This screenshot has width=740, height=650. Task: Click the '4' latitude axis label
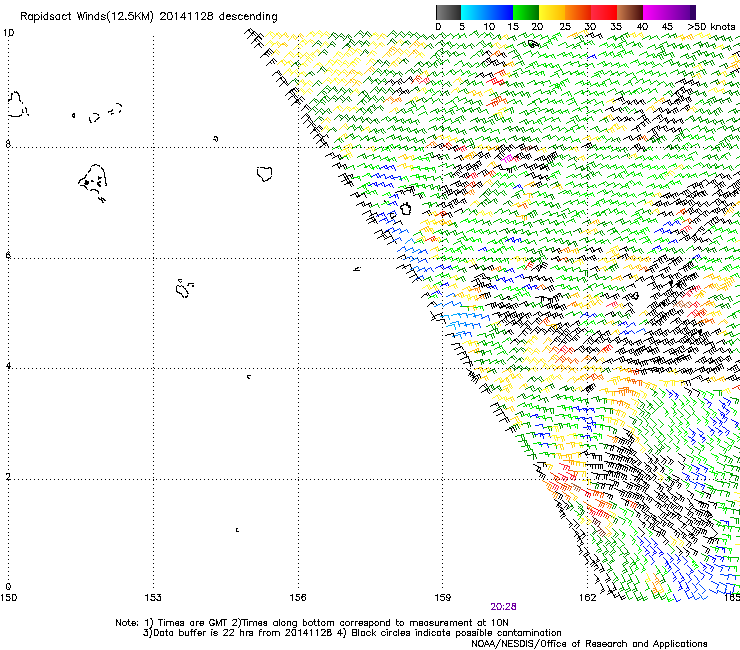pos(8,365)
